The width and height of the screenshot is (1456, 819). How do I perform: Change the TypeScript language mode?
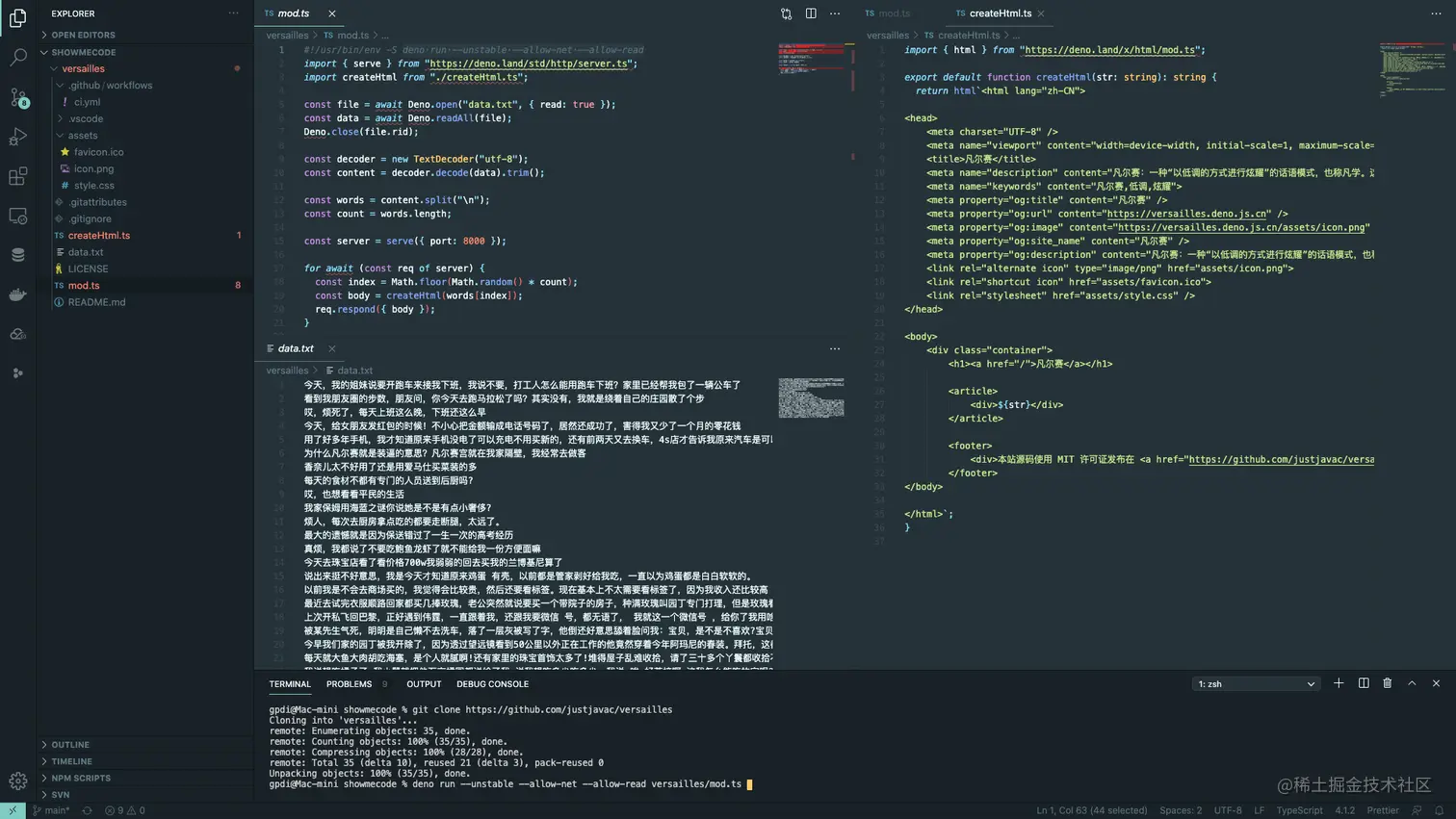pyautogui.click(x=1299, y=810)
